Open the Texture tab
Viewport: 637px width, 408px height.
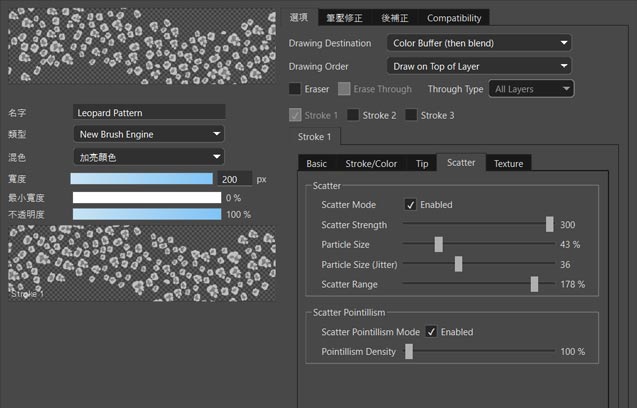pos(508,163)
